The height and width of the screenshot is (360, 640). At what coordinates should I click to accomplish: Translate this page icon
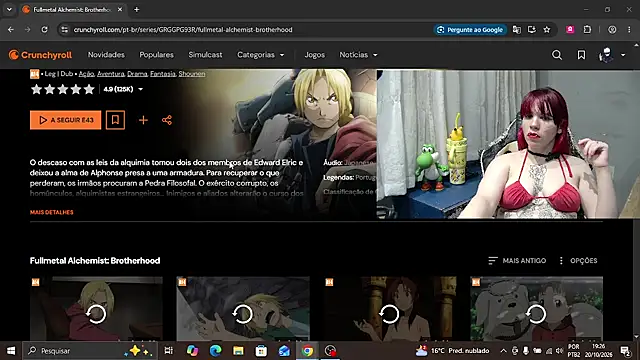[x=517, y=29]
